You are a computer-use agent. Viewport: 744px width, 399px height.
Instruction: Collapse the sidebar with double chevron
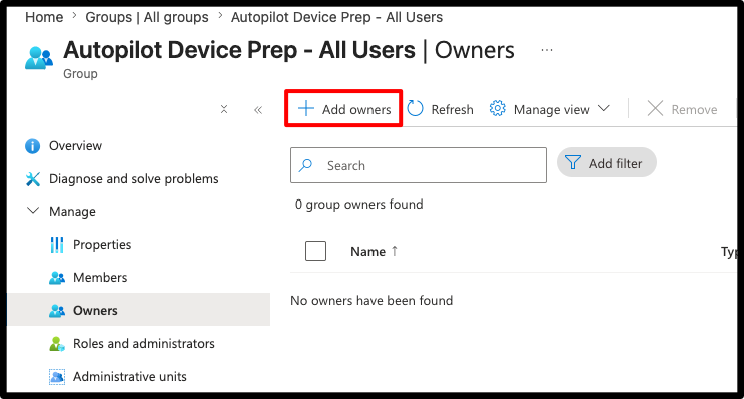(x=258, y=110)
